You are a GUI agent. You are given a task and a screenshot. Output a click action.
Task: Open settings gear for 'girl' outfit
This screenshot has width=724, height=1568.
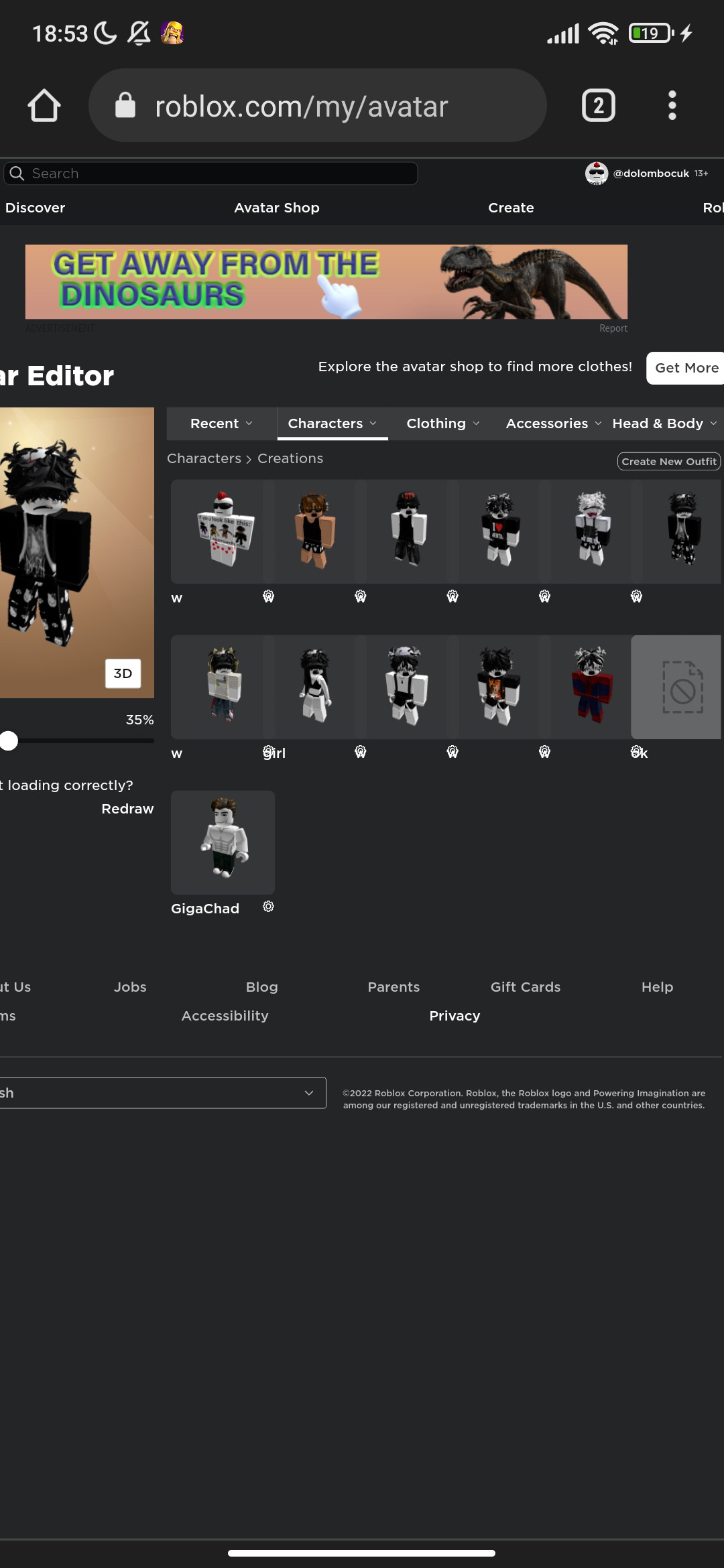[x=361, y=752]
